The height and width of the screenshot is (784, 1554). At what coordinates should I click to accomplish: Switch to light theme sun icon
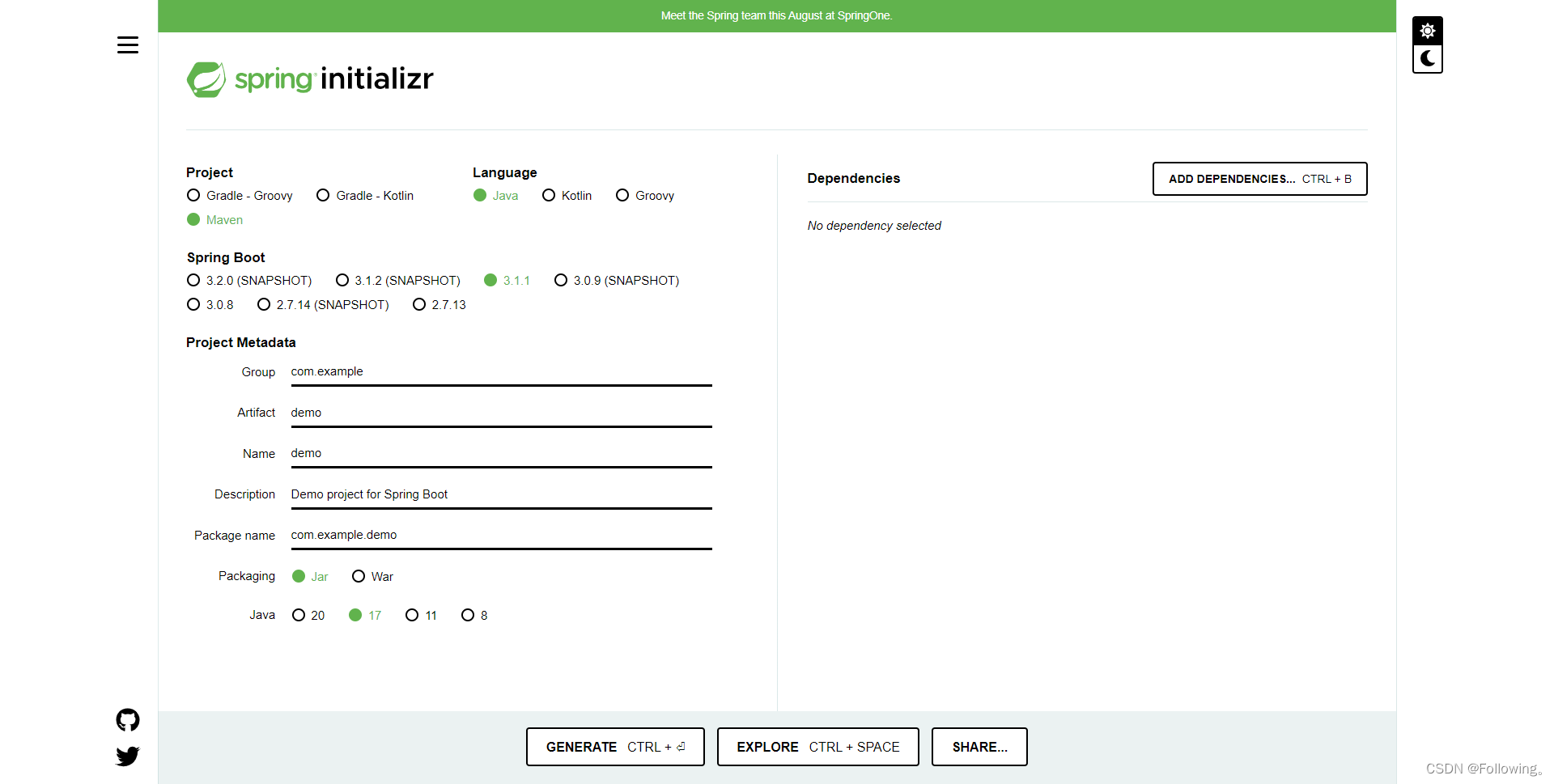point(1428,31)
